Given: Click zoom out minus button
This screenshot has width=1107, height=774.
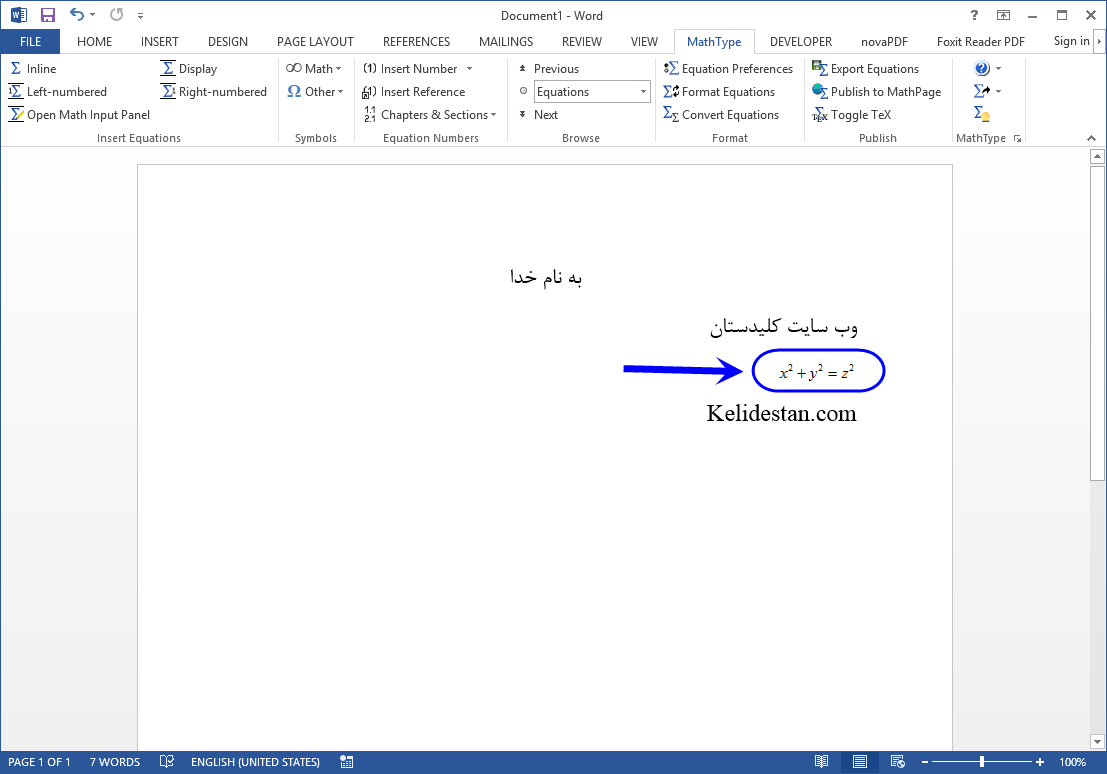Looking at the screenshot, I should pos(925,762).
